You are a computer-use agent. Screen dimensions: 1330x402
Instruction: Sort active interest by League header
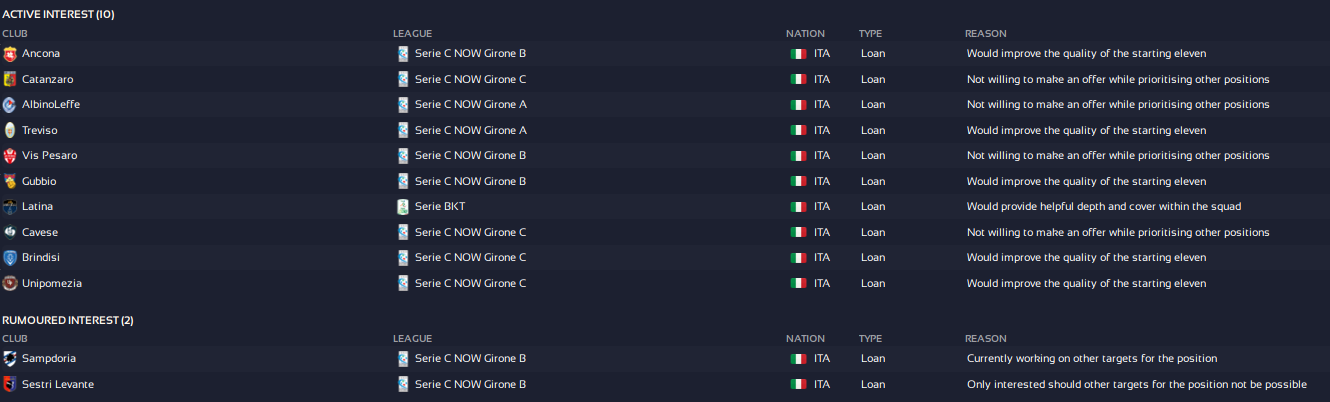[x=412, y=34]
